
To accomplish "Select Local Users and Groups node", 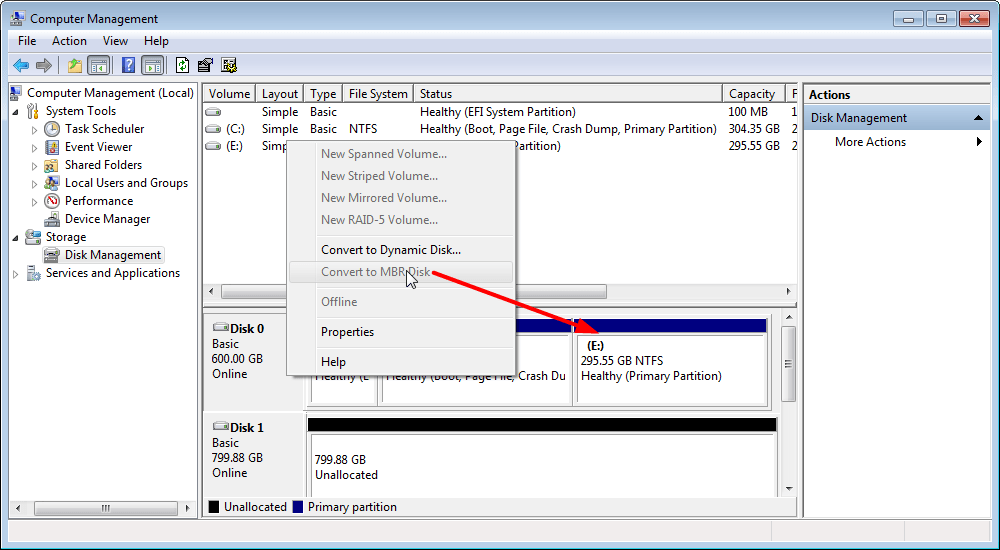I will [126, 183].
